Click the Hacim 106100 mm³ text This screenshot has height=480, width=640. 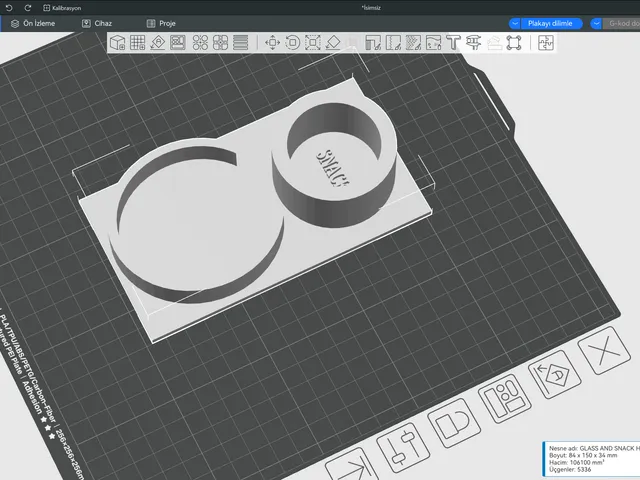click(x=576, y=462)
